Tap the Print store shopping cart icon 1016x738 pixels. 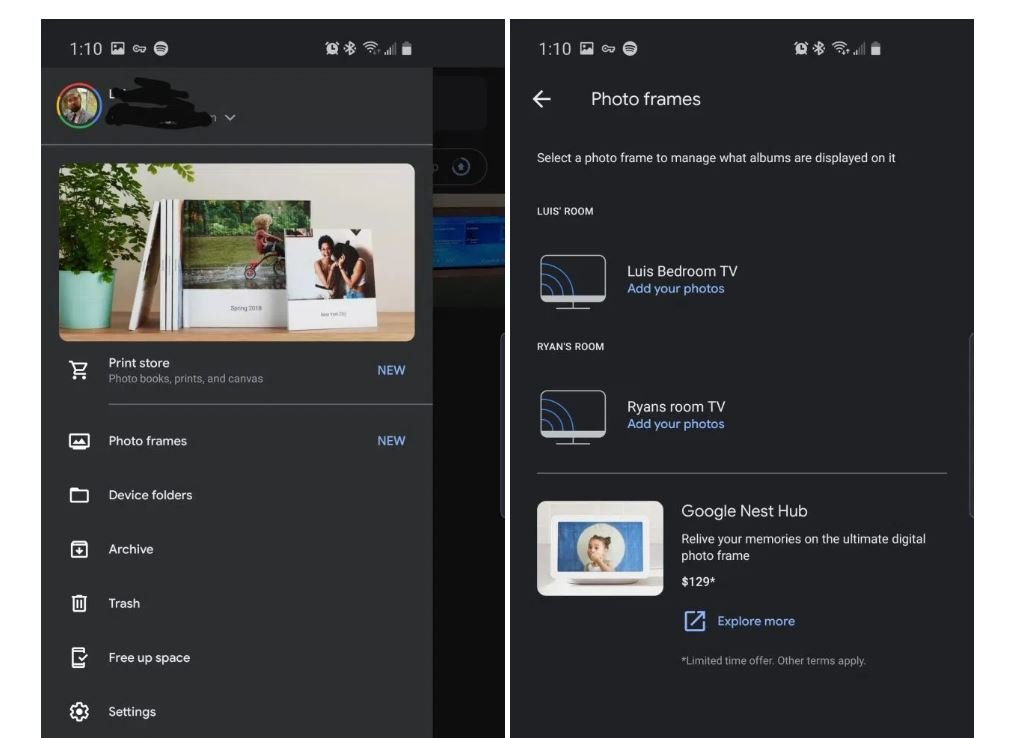pyautogui.click(x=79, y=370)
